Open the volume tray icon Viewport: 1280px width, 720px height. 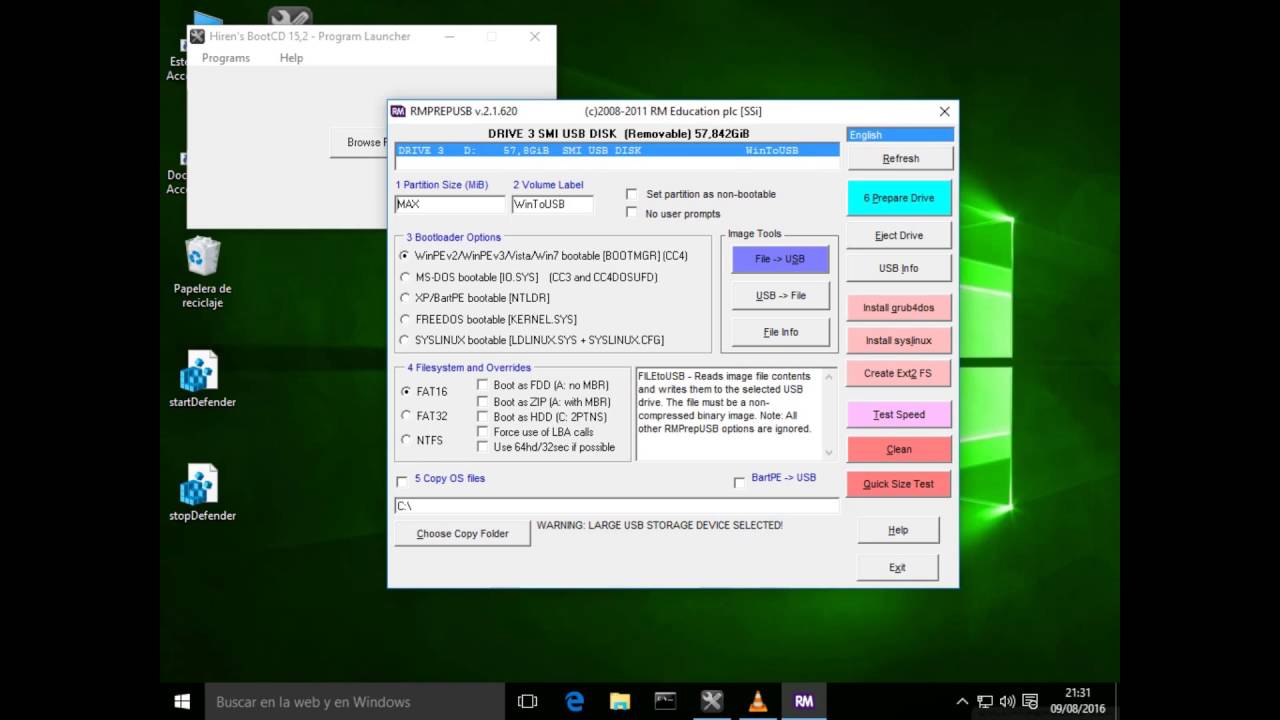tap(1007, 702)
